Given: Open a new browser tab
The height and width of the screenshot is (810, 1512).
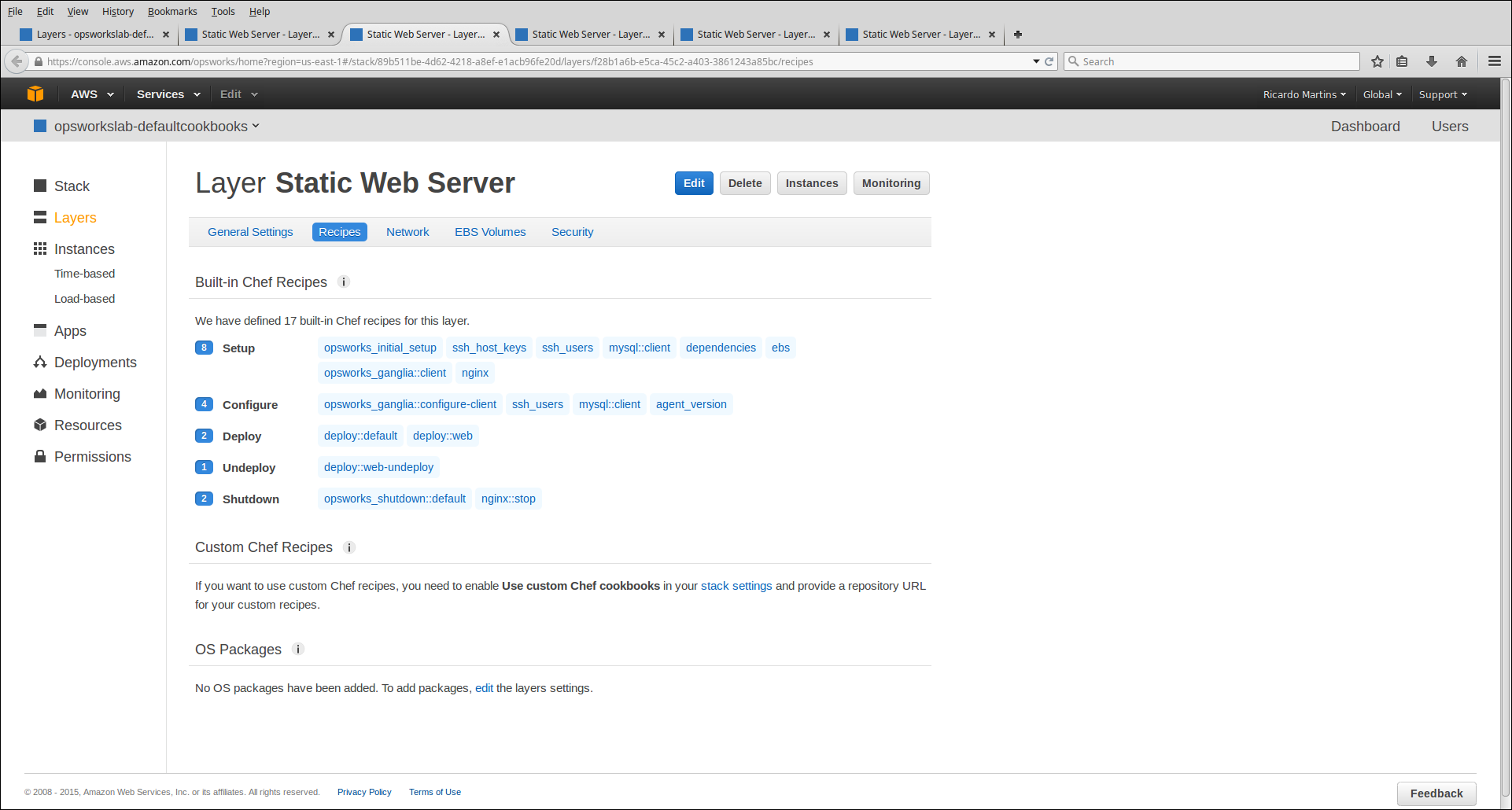Looking at the screenshot, I should [1018, 35].
